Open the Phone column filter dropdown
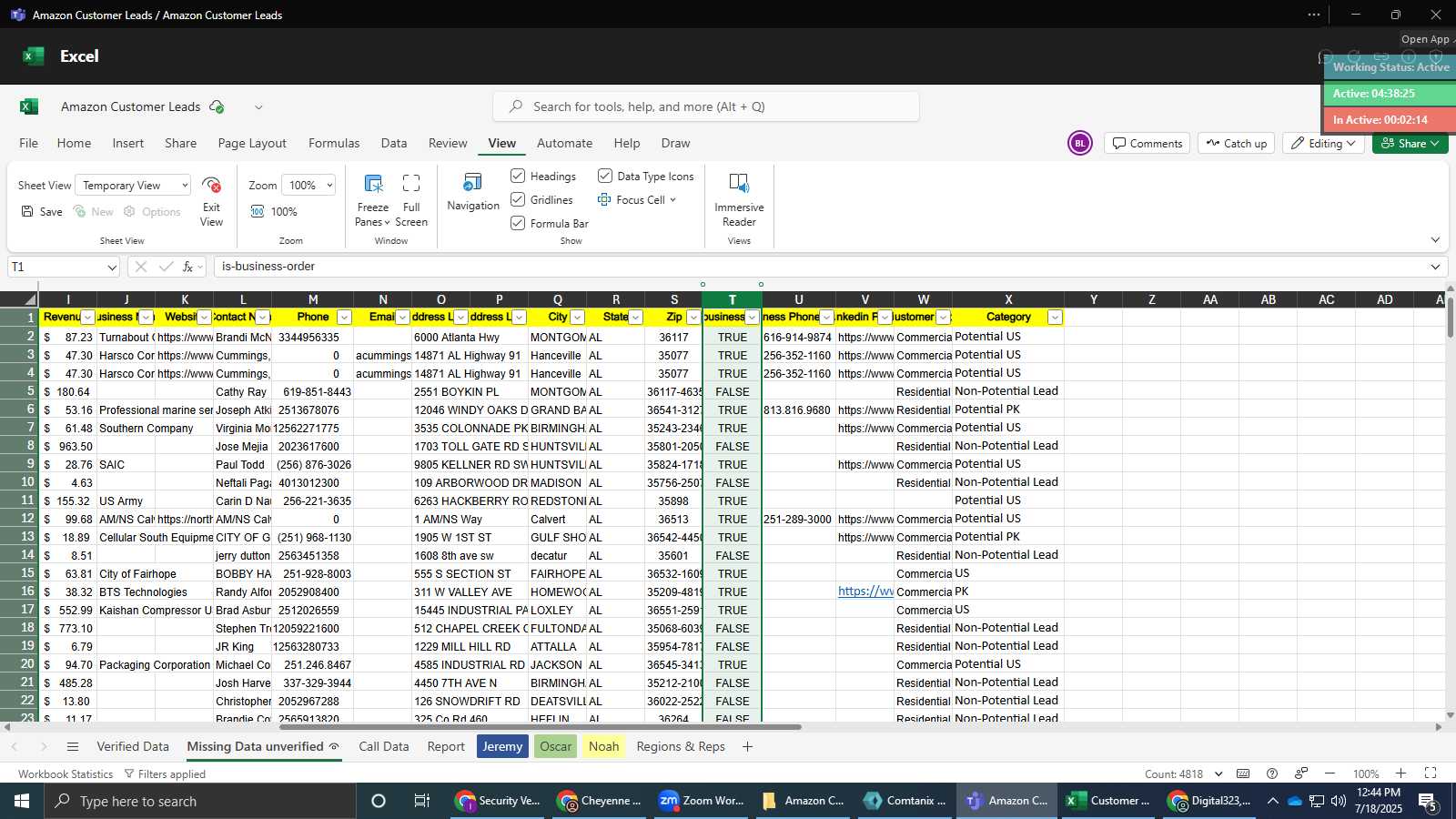This screenshot has height=819, width=1456. tap(344, 318)
